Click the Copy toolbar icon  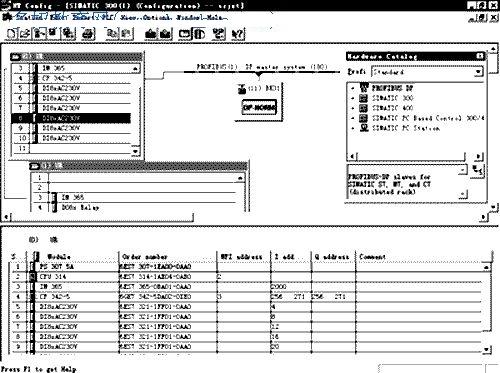coord(112,34)
